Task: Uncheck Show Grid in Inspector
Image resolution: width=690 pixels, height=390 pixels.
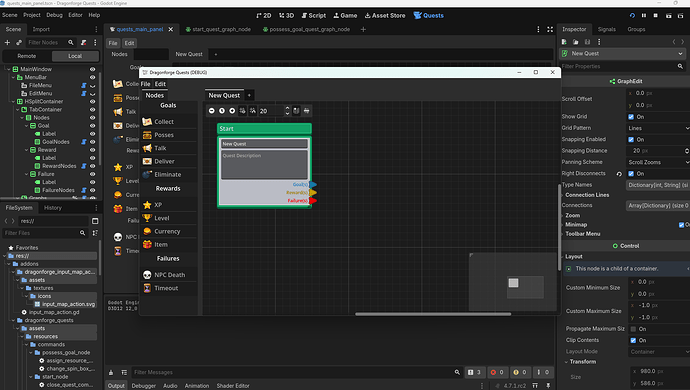Action: click(x=631, y=117)
